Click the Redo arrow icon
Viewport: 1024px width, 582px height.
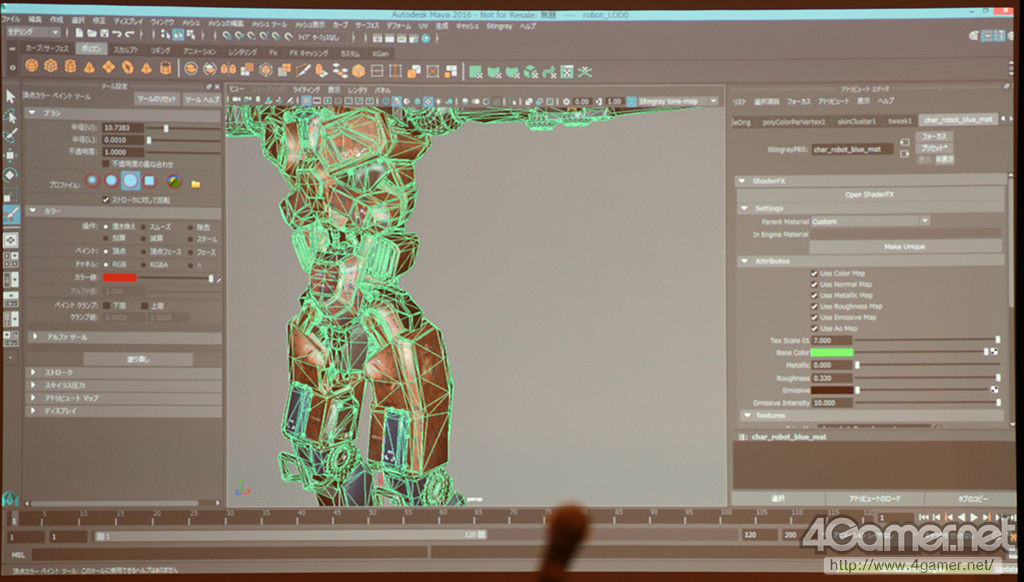pos(129,33)
